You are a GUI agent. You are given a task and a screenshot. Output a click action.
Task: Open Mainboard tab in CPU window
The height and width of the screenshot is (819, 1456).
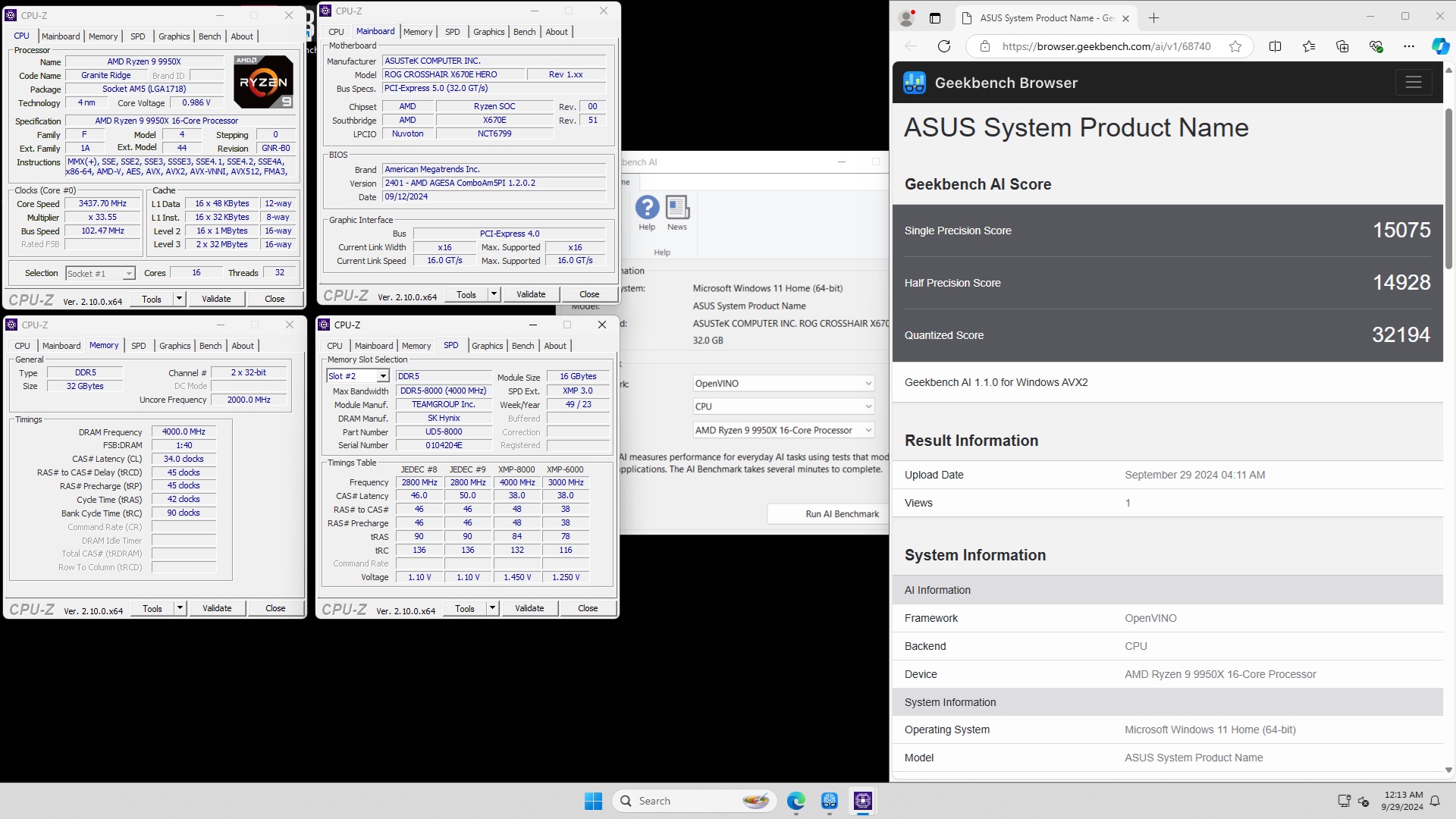click(x=61, y=36)
